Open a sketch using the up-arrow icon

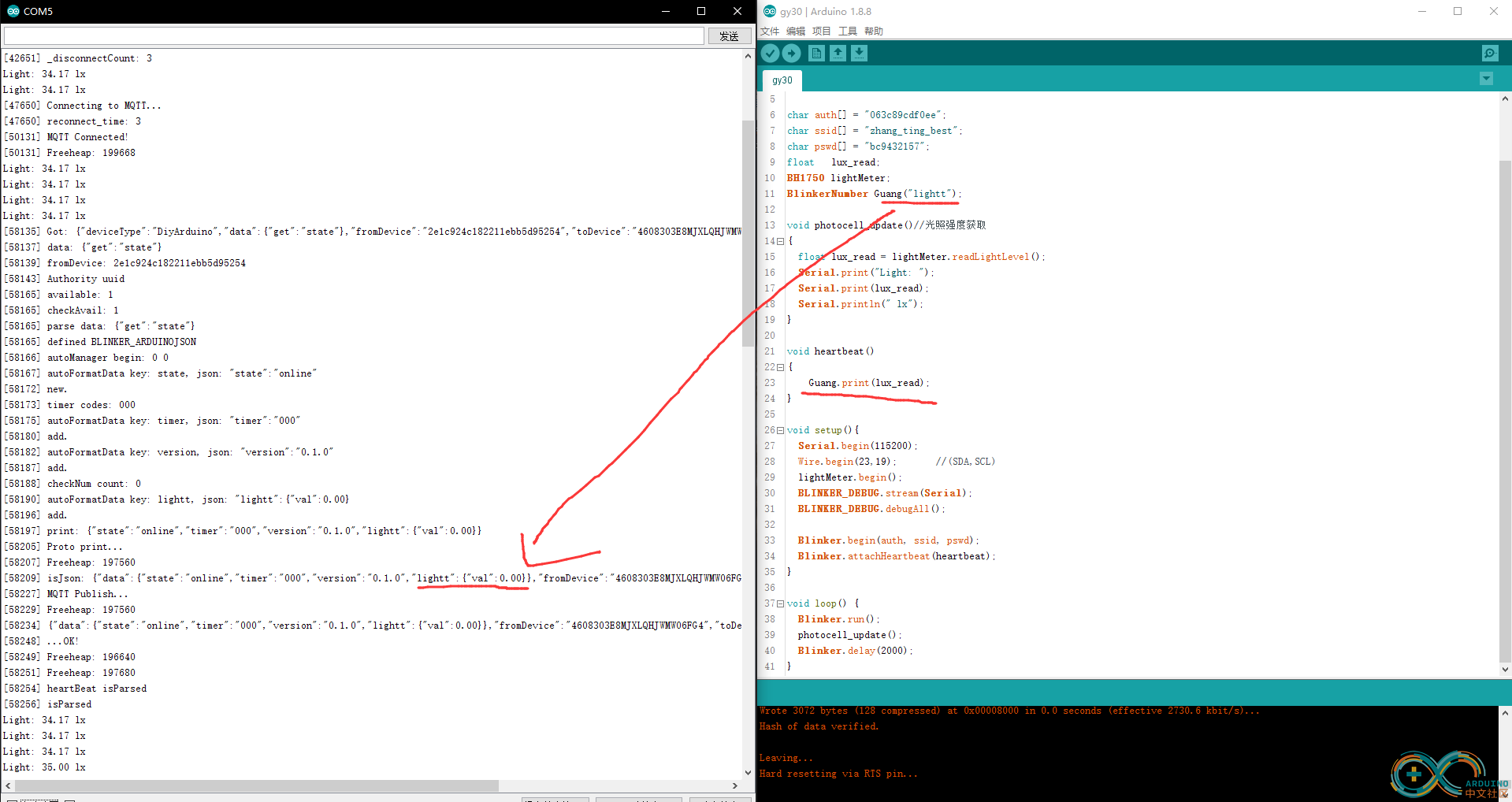click(838, 53)
